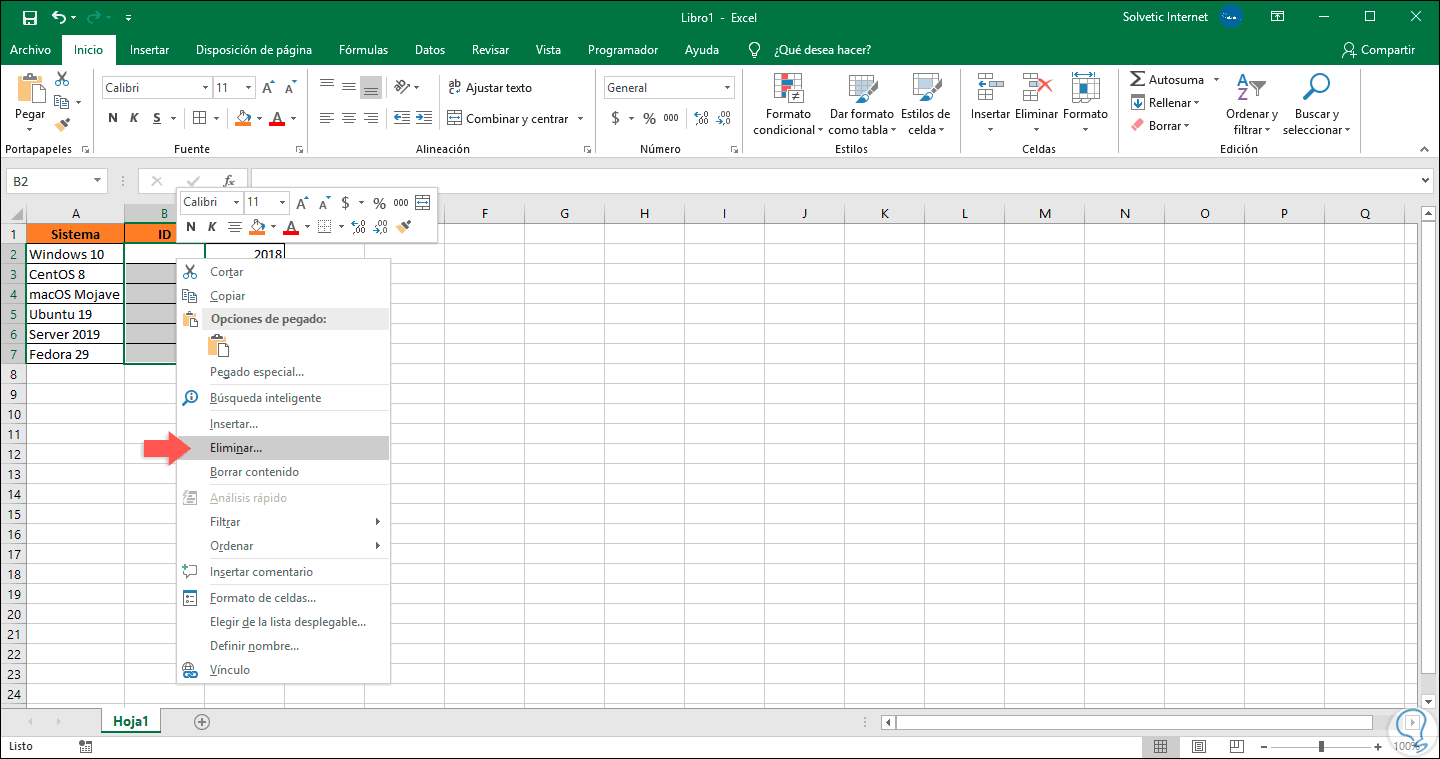Open the Name Box dropdown arrow
This screenshot has height=759, width=1440.
(97, 181)
